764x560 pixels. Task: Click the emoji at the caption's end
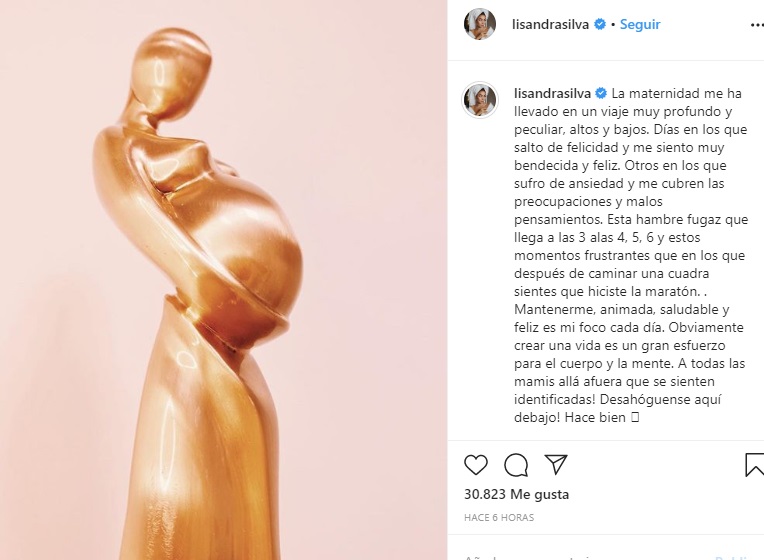click(634, 417)
